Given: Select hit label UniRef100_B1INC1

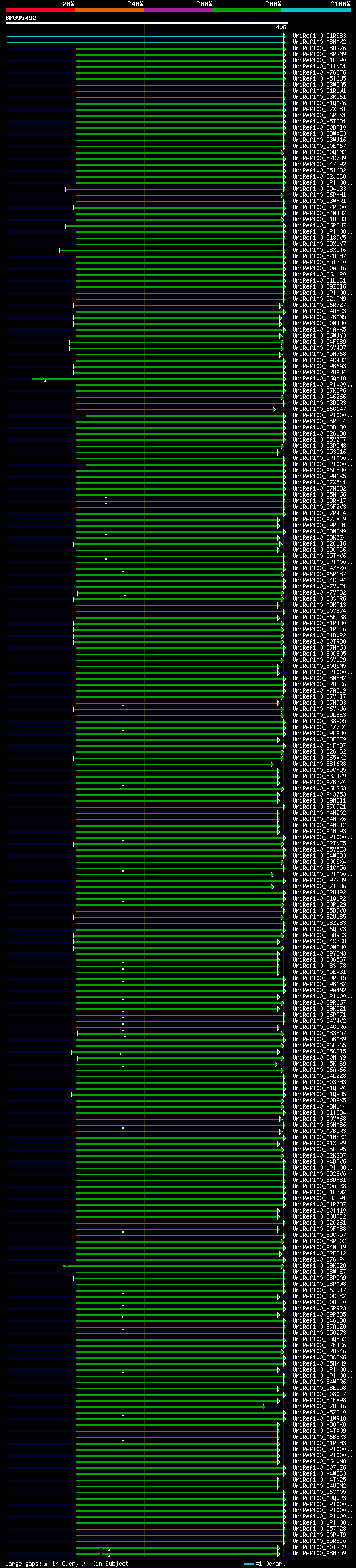Looking at the screenshot, I should click(319, 66).
